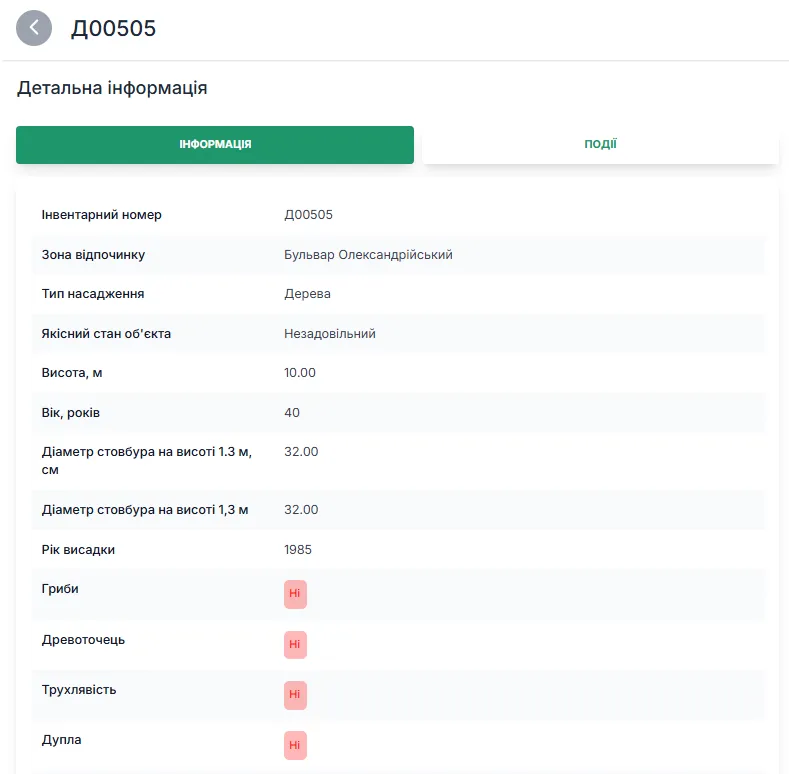Select the value Незадовільний

[x=330, y=334]
